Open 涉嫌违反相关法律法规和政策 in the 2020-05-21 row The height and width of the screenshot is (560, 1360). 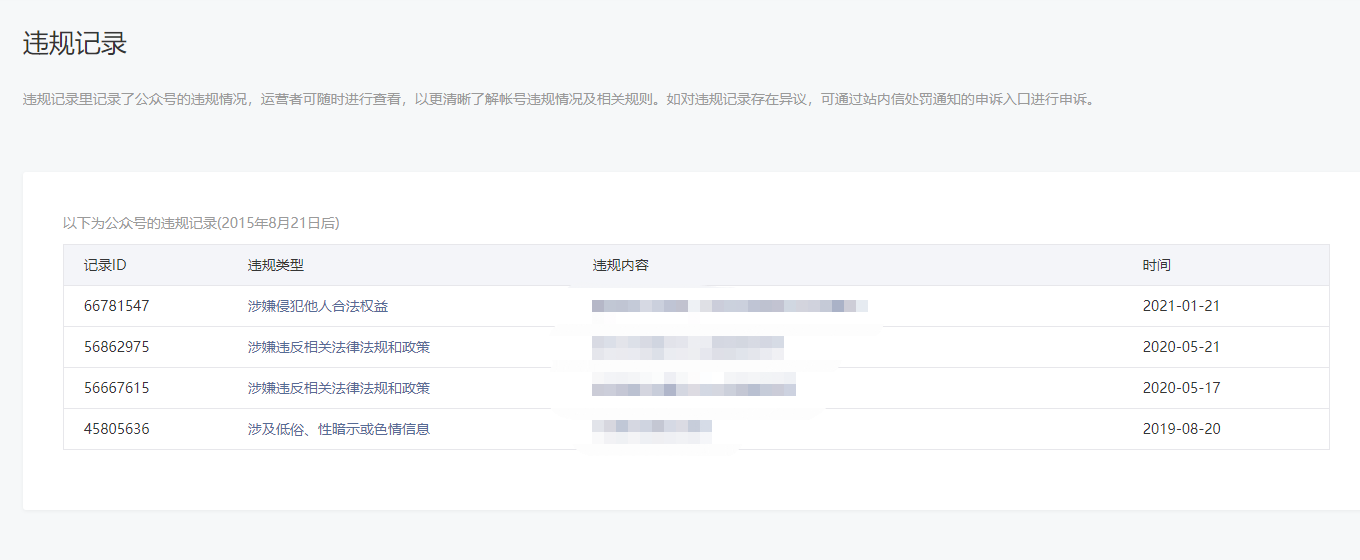(339, 347)
